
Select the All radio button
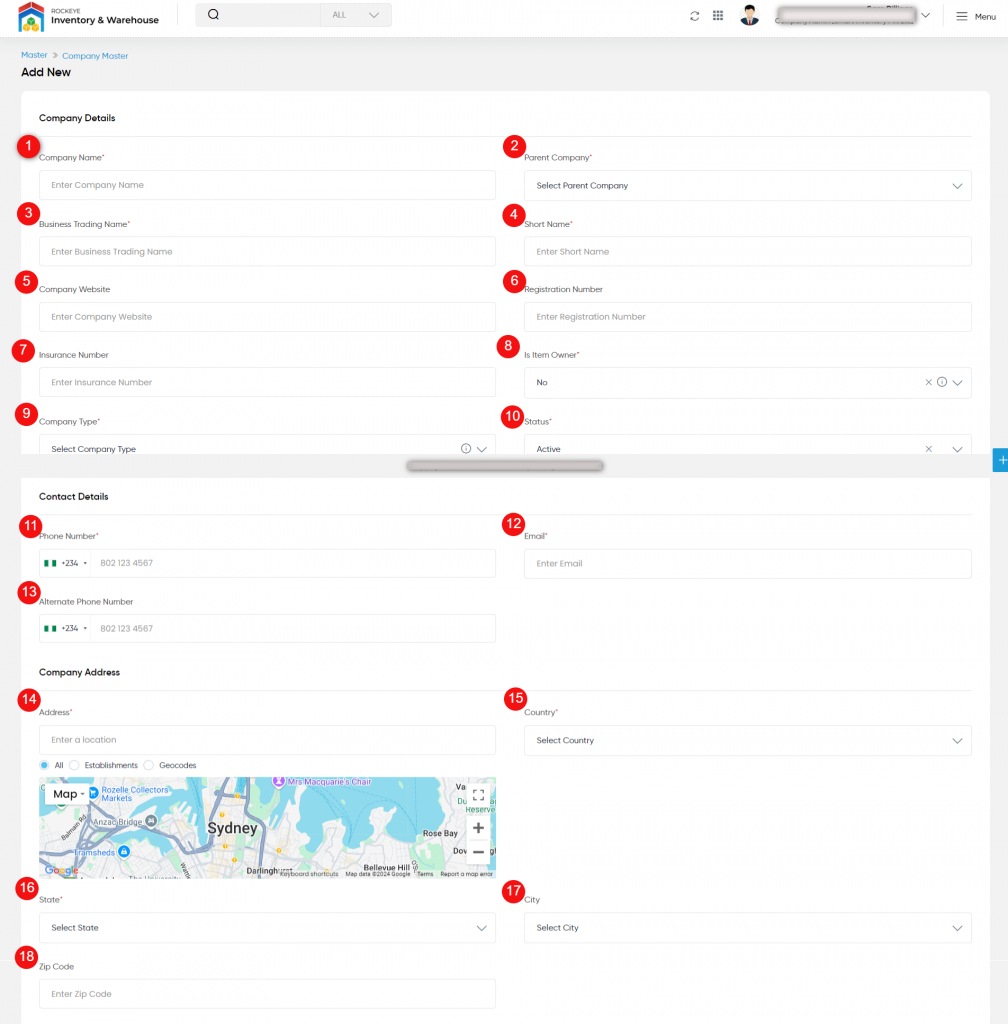click(44, 765)
